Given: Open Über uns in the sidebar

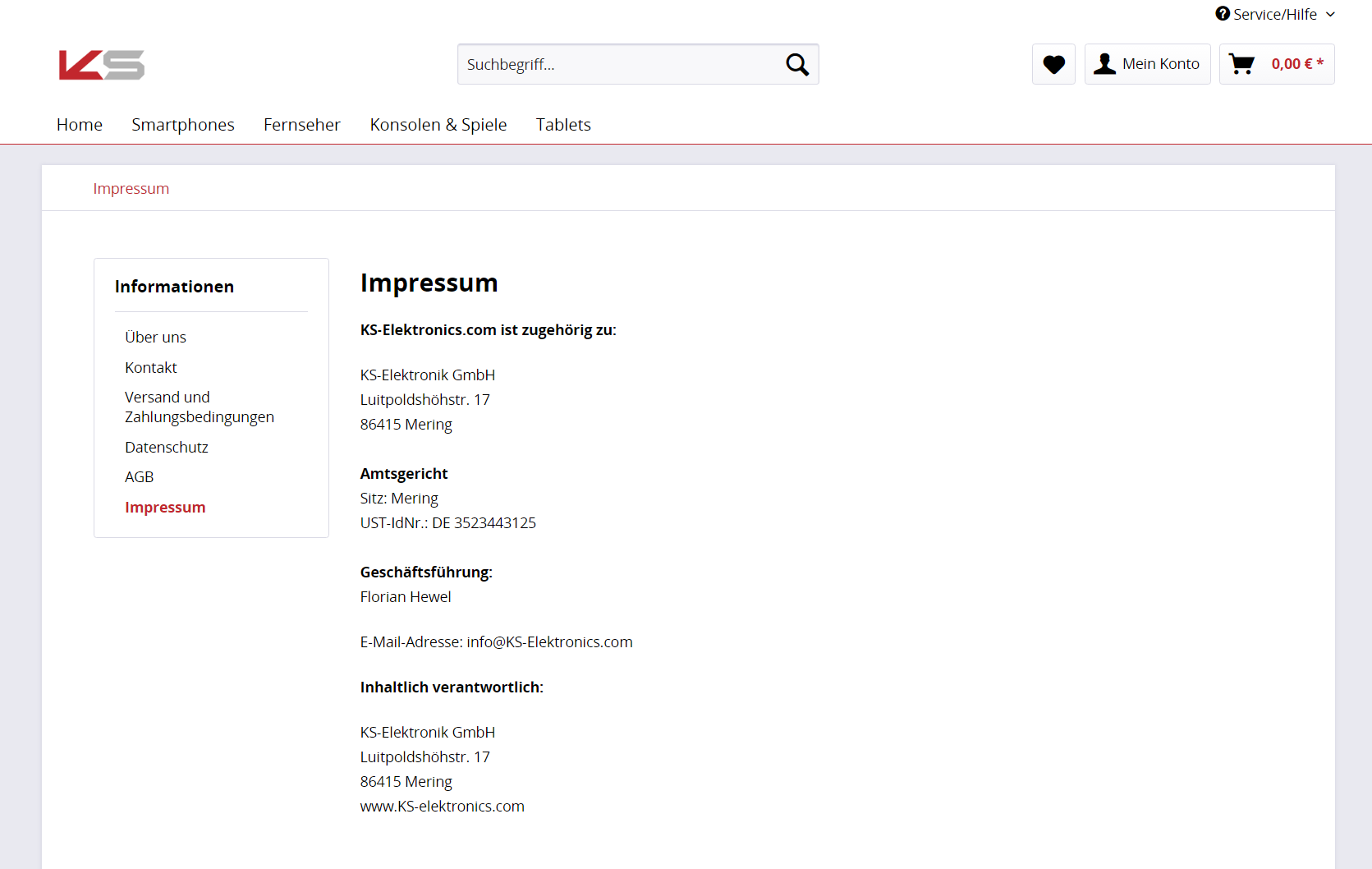Looking at the screenshot, I should (155, 338).
